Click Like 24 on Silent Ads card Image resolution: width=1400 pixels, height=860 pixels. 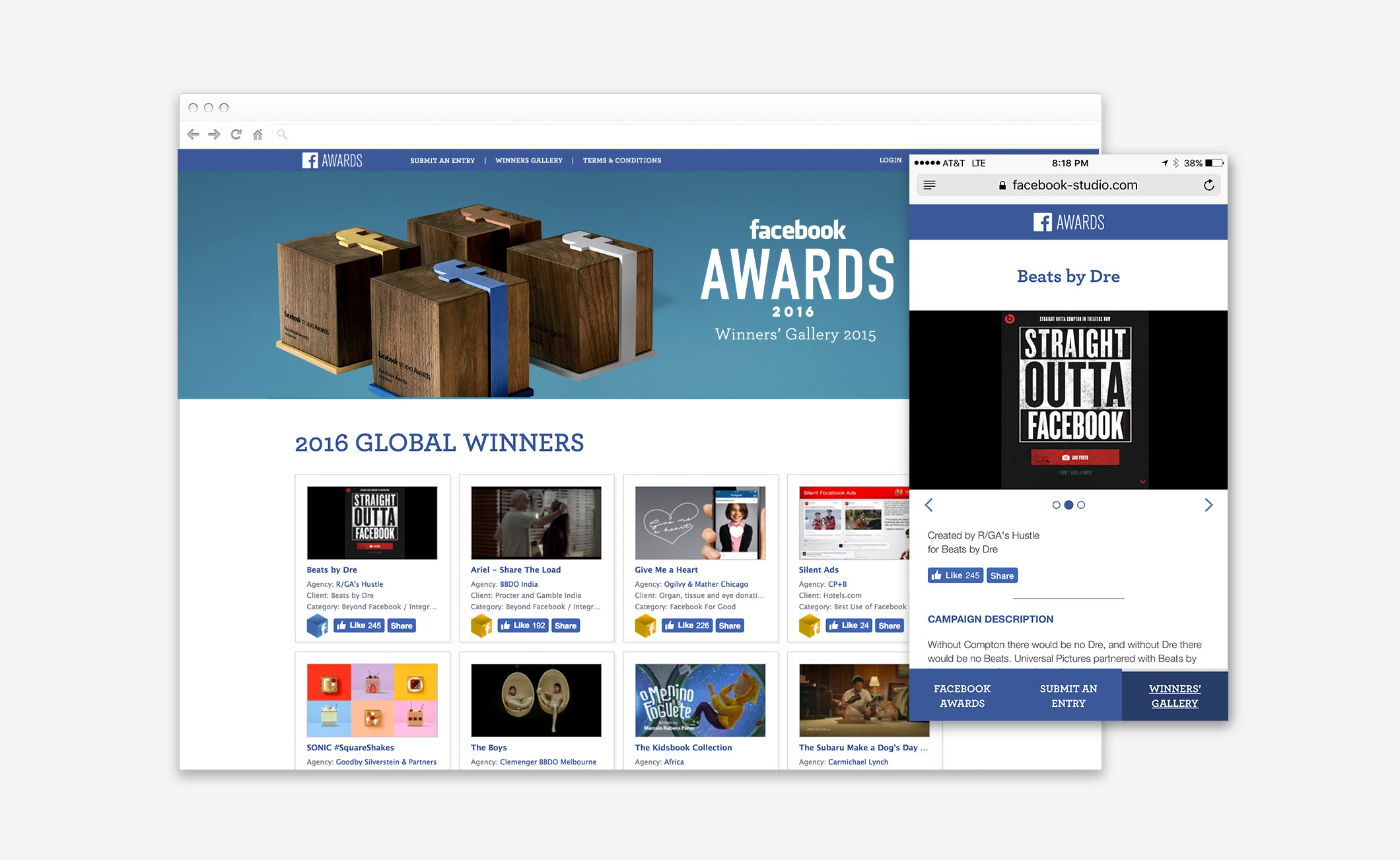tap(849, 626)
